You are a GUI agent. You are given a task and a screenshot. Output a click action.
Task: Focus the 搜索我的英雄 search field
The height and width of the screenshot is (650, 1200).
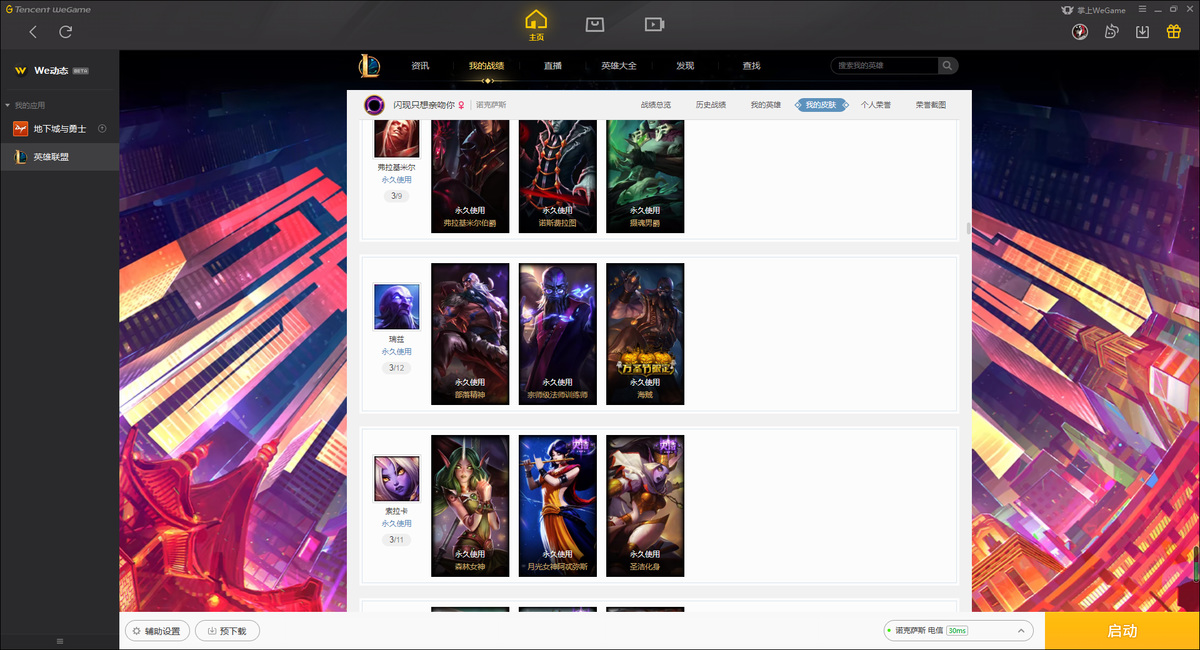pyautogui.click(x=885, y=66)
